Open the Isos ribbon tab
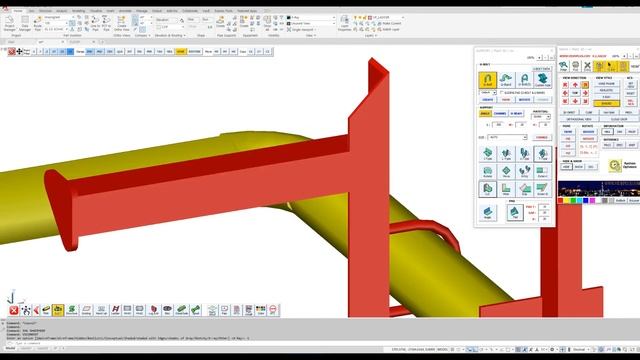640x360 pixels. (32, 11)
